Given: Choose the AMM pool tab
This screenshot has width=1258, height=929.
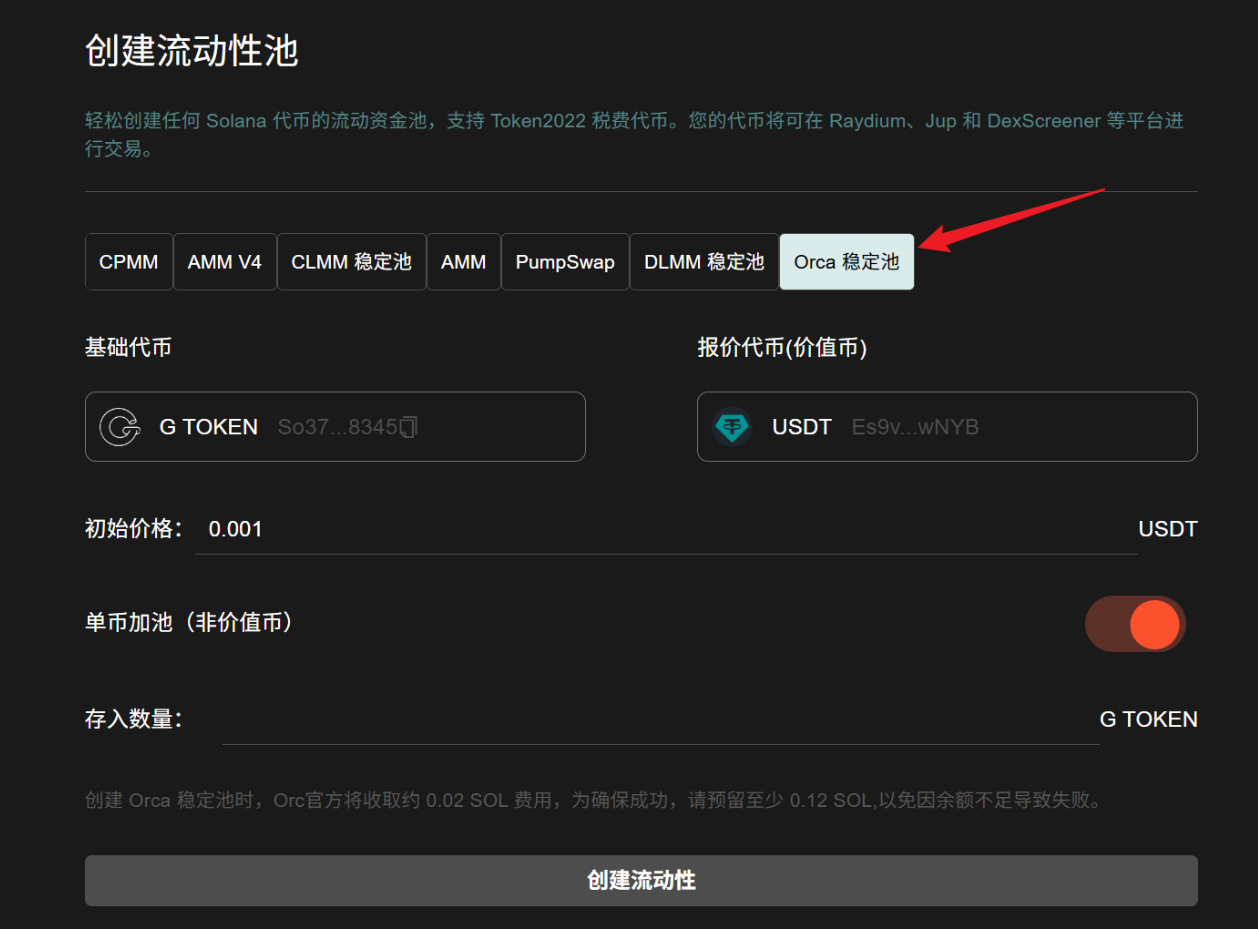Looking at the screenshot, I should coord(463,262).
